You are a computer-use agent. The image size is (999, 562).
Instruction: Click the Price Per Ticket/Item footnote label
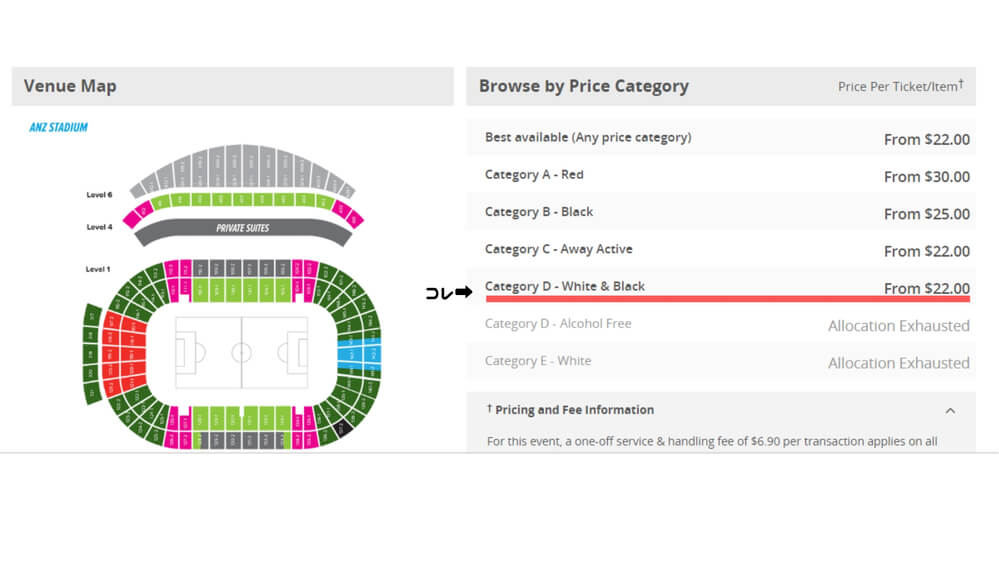click(x=900, y=87)
